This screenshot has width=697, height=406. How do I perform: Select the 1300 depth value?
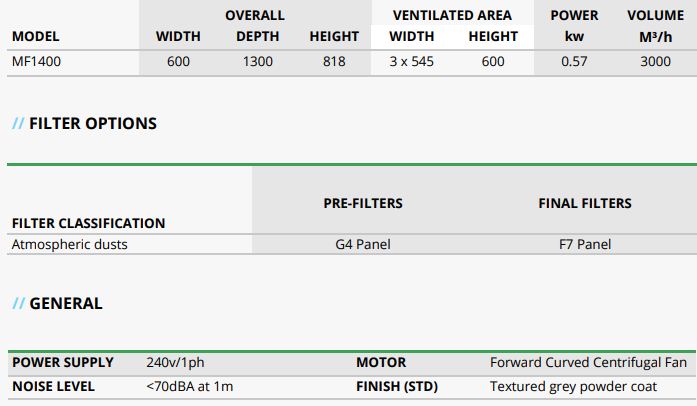tap(258, 62)
